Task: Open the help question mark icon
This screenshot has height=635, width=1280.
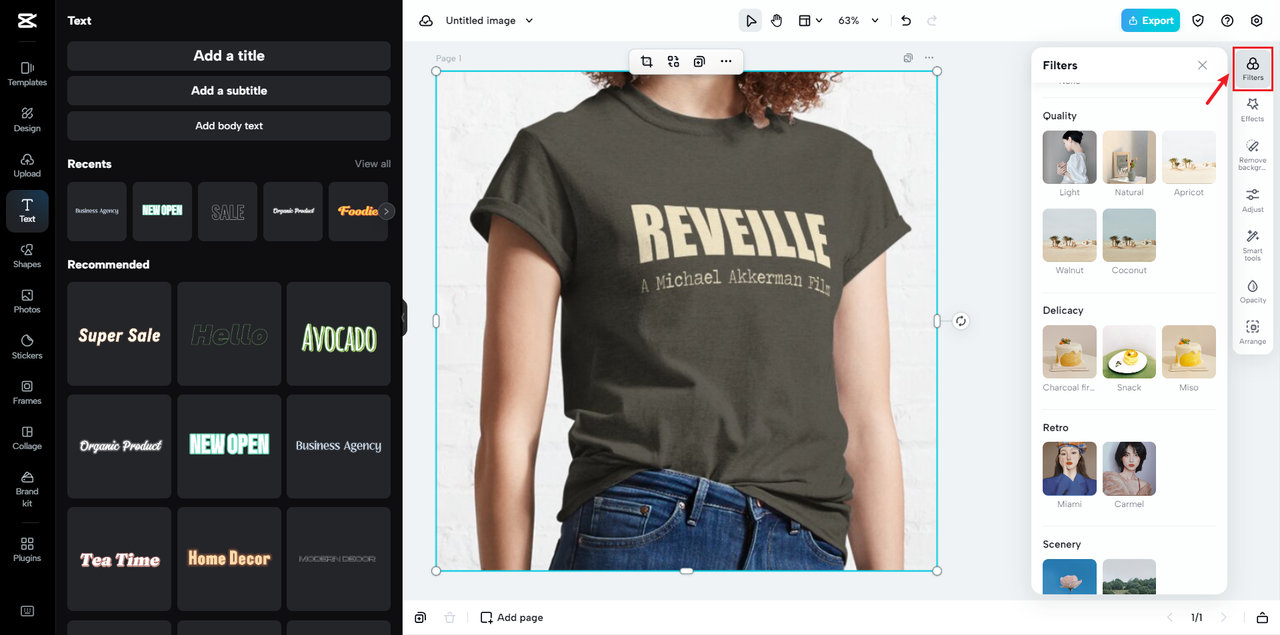Action: (x=1227, y=20)
